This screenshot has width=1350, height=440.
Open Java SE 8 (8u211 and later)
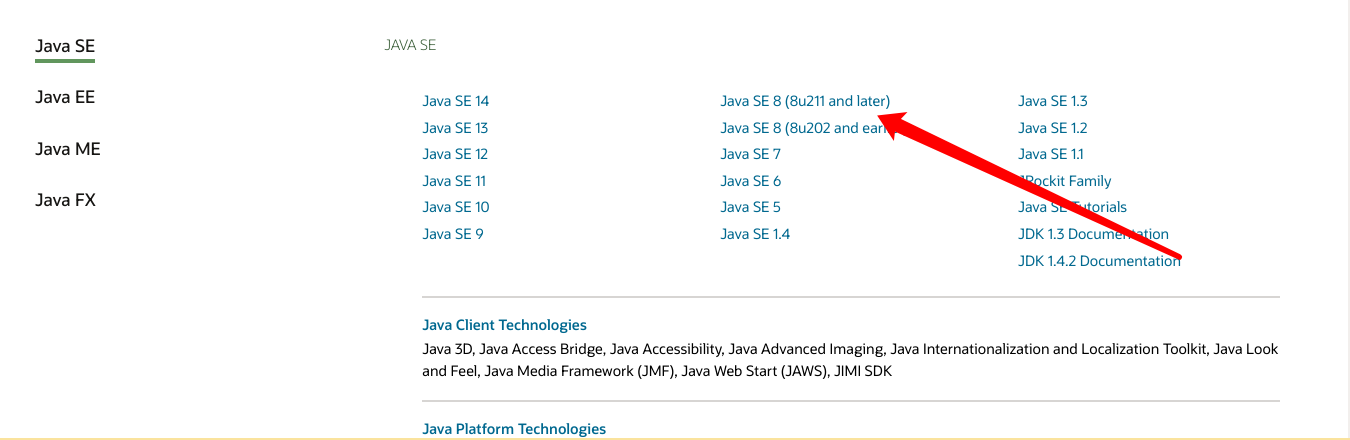[805, 101]
